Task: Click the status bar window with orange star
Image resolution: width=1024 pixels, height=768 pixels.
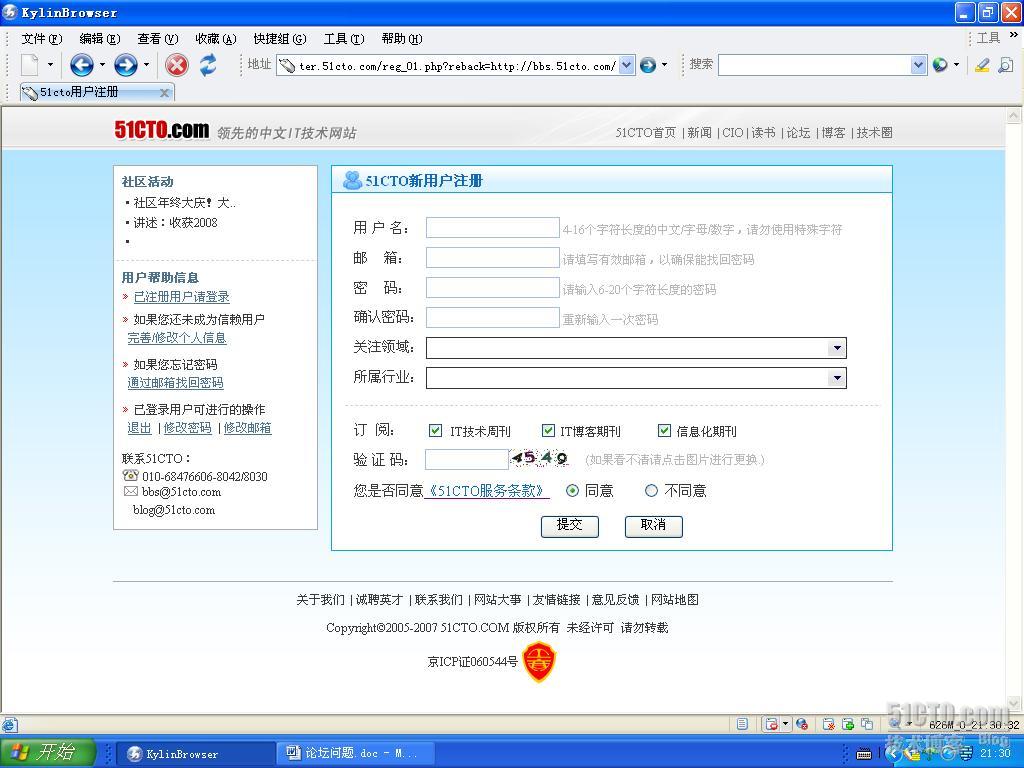Action: pos(828,724)
